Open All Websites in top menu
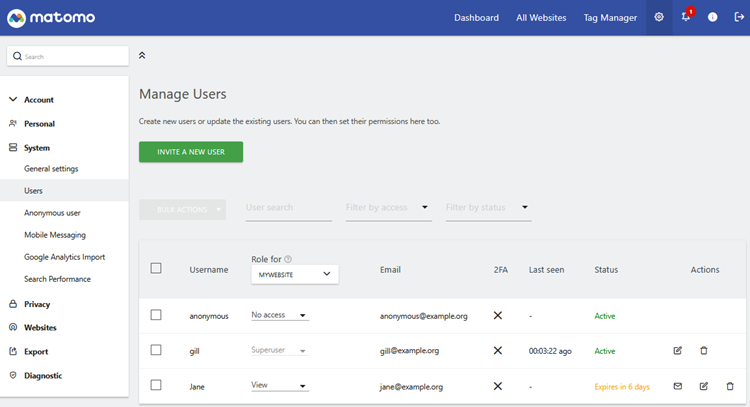Screen dimensions: 750x407 [541, 18]
